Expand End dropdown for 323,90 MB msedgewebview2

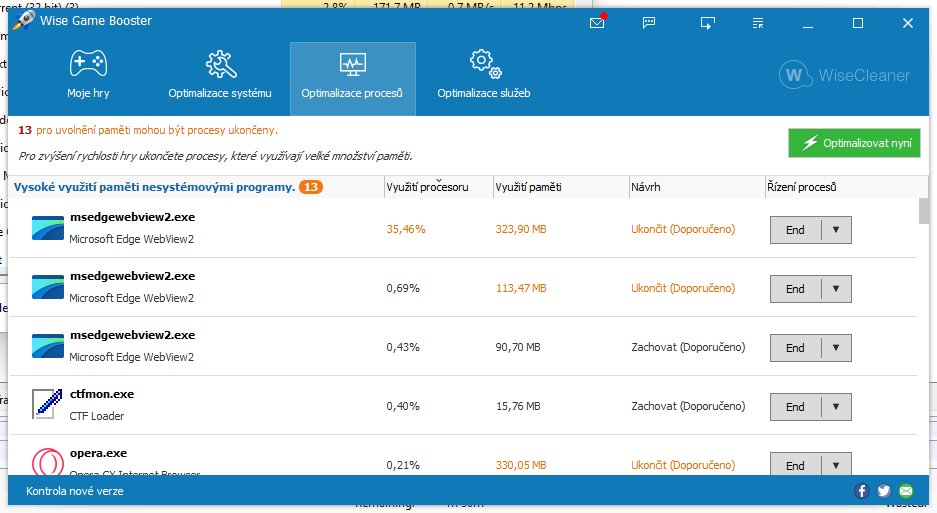coord(836,230)
